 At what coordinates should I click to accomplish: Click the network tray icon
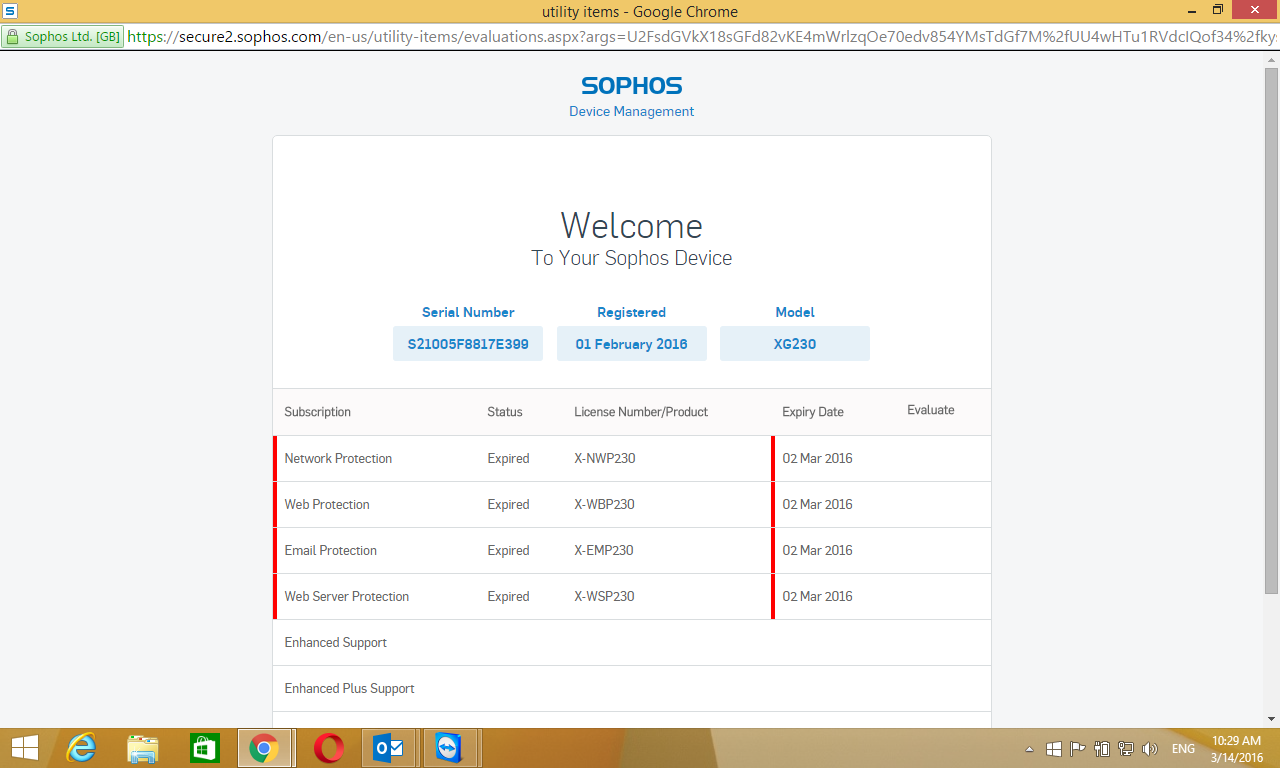click(1126, 749)
